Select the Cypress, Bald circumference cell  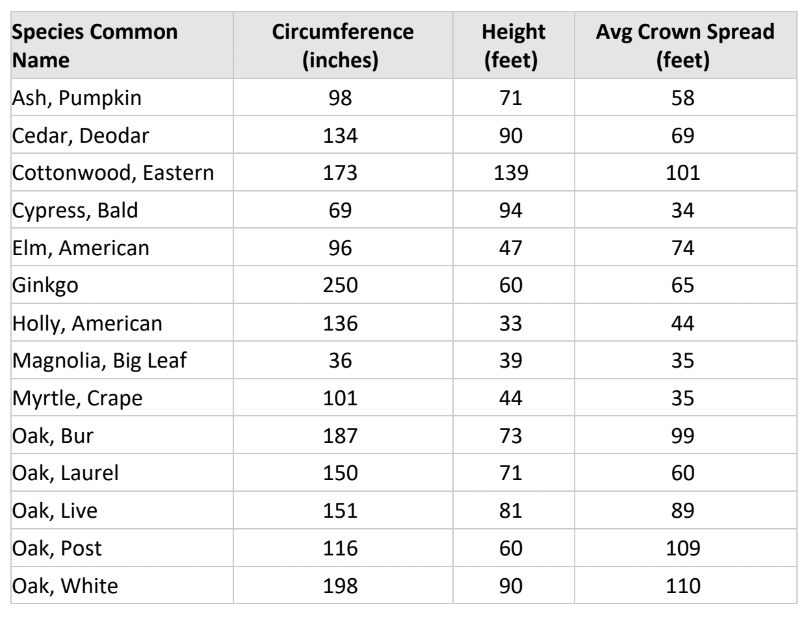[x=343, y=211]
